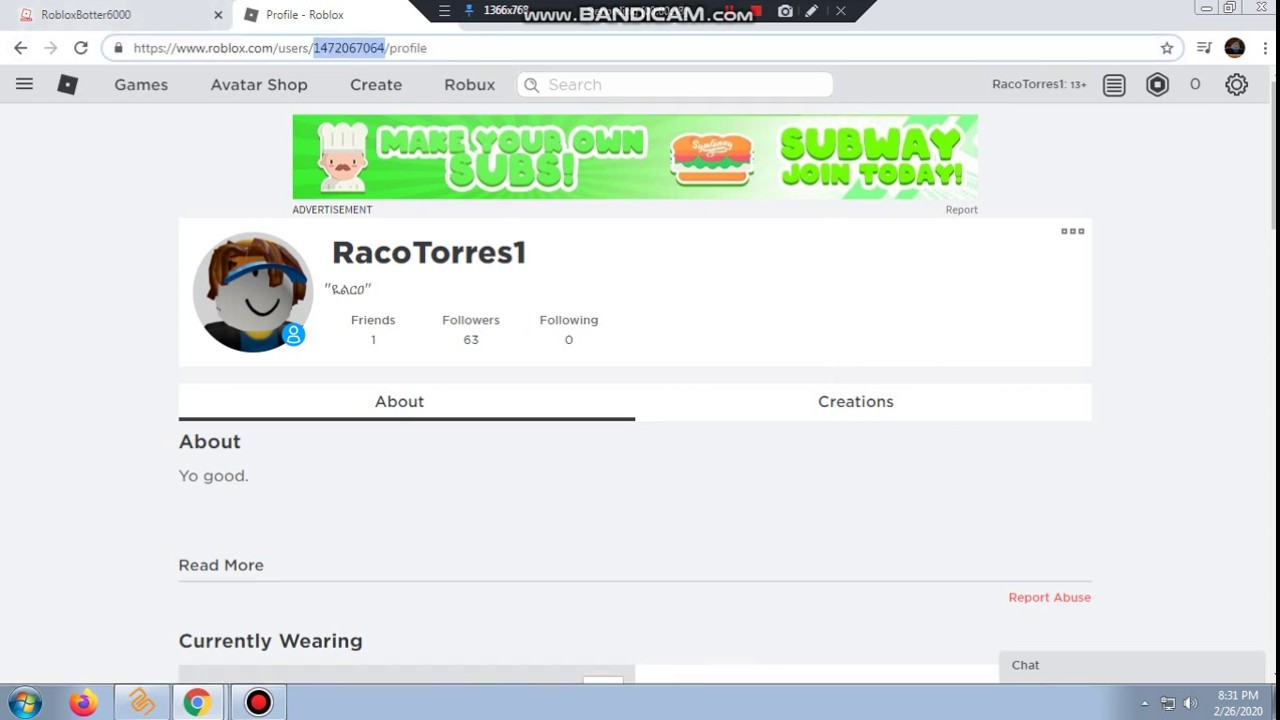This screenshot has height=720, width=1280.
Task: Click the Bandicam pencil draw icon
Action: point(812,11)
